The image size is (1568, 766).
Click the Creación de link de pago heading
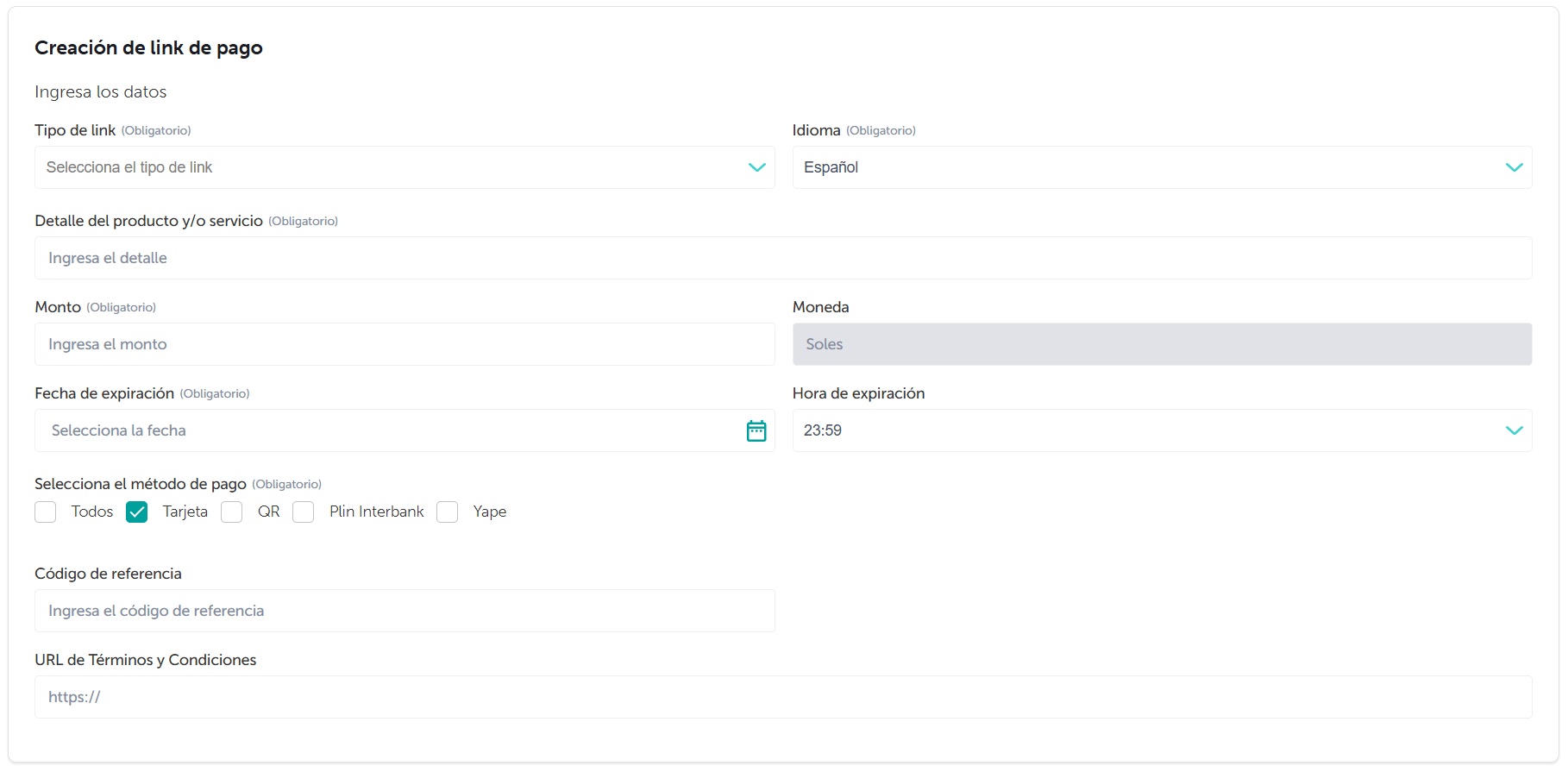[148, 48]
